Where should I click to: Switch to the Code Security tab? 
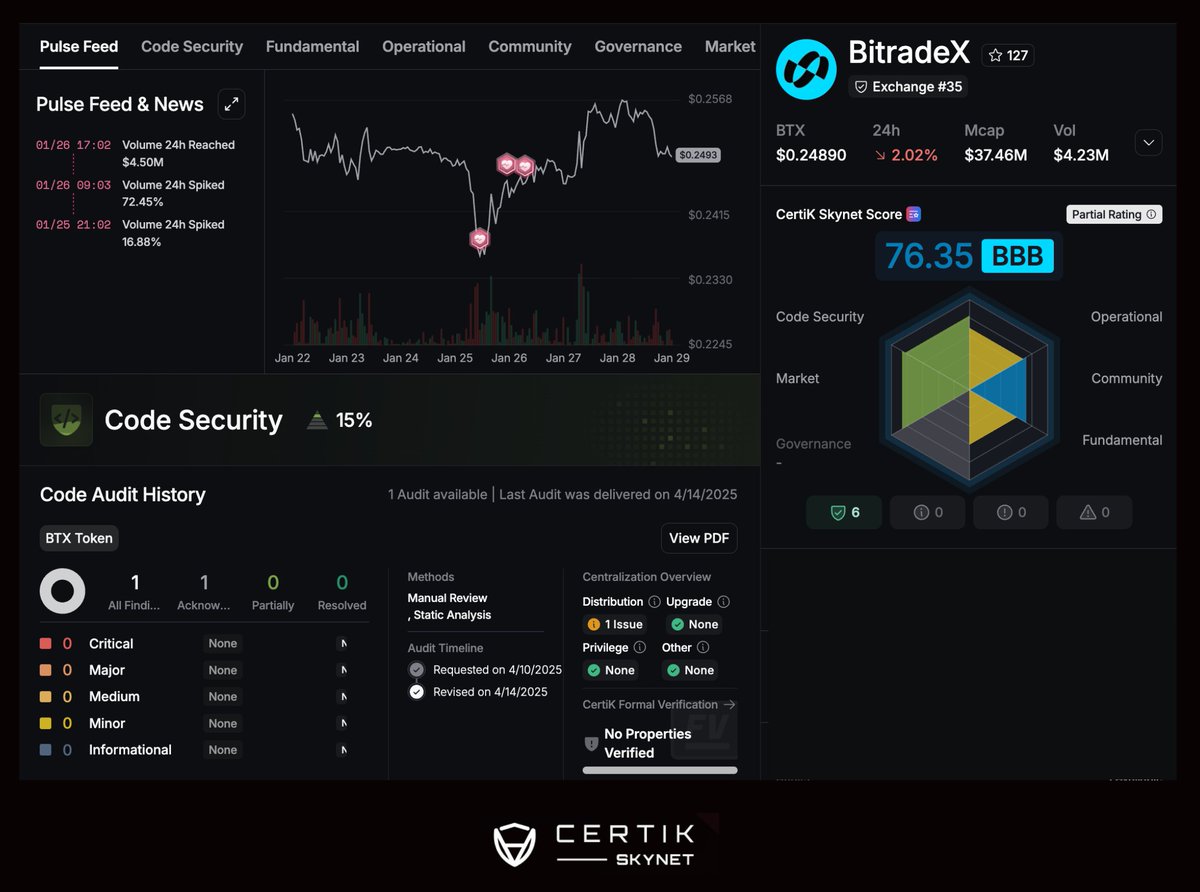pos(192,46)
